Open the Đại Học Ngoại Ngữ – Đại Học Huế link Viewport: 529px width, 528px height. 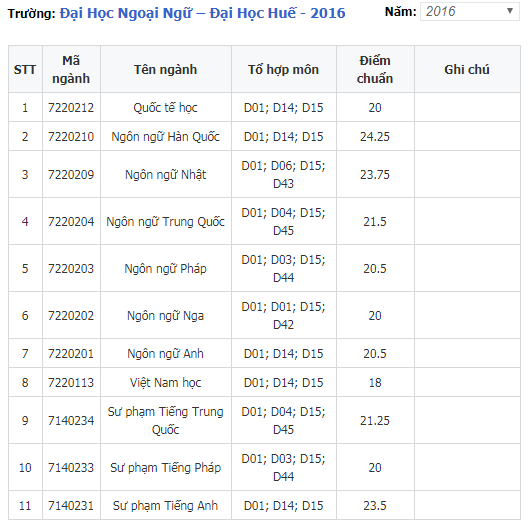[x=202, y=13]
